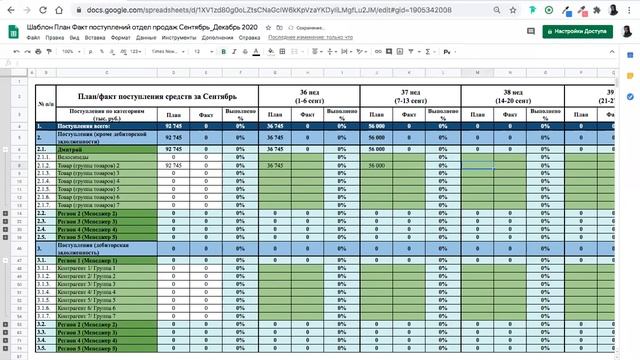This screenshot has width=640, height=360.
Task: Open the Файл menu
Action: pos(33,38)
